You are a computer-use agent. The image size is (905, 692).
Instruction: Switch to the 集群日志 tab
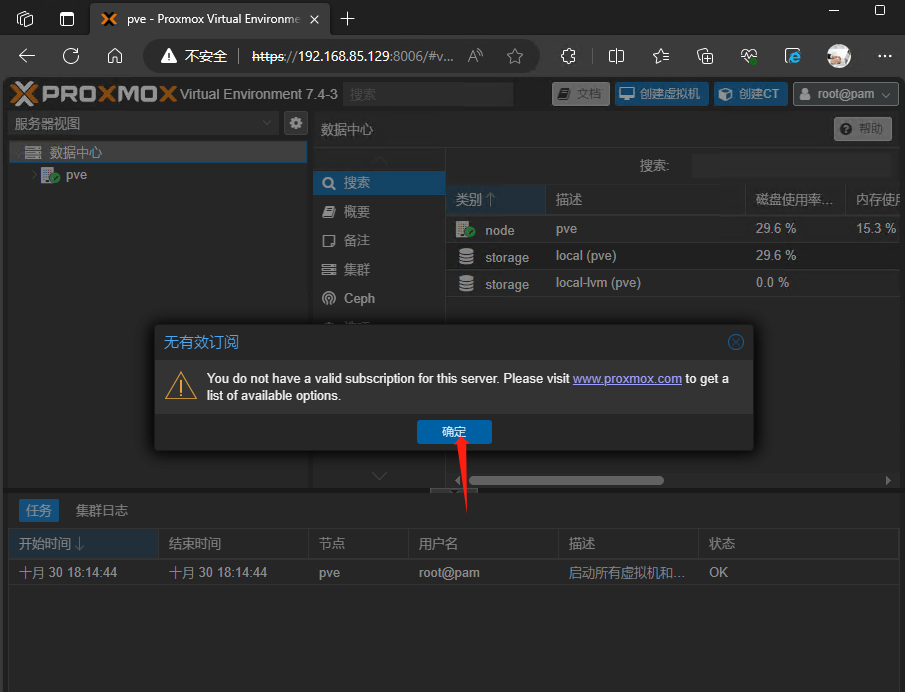pyautogui.click(x=102, y=511)
